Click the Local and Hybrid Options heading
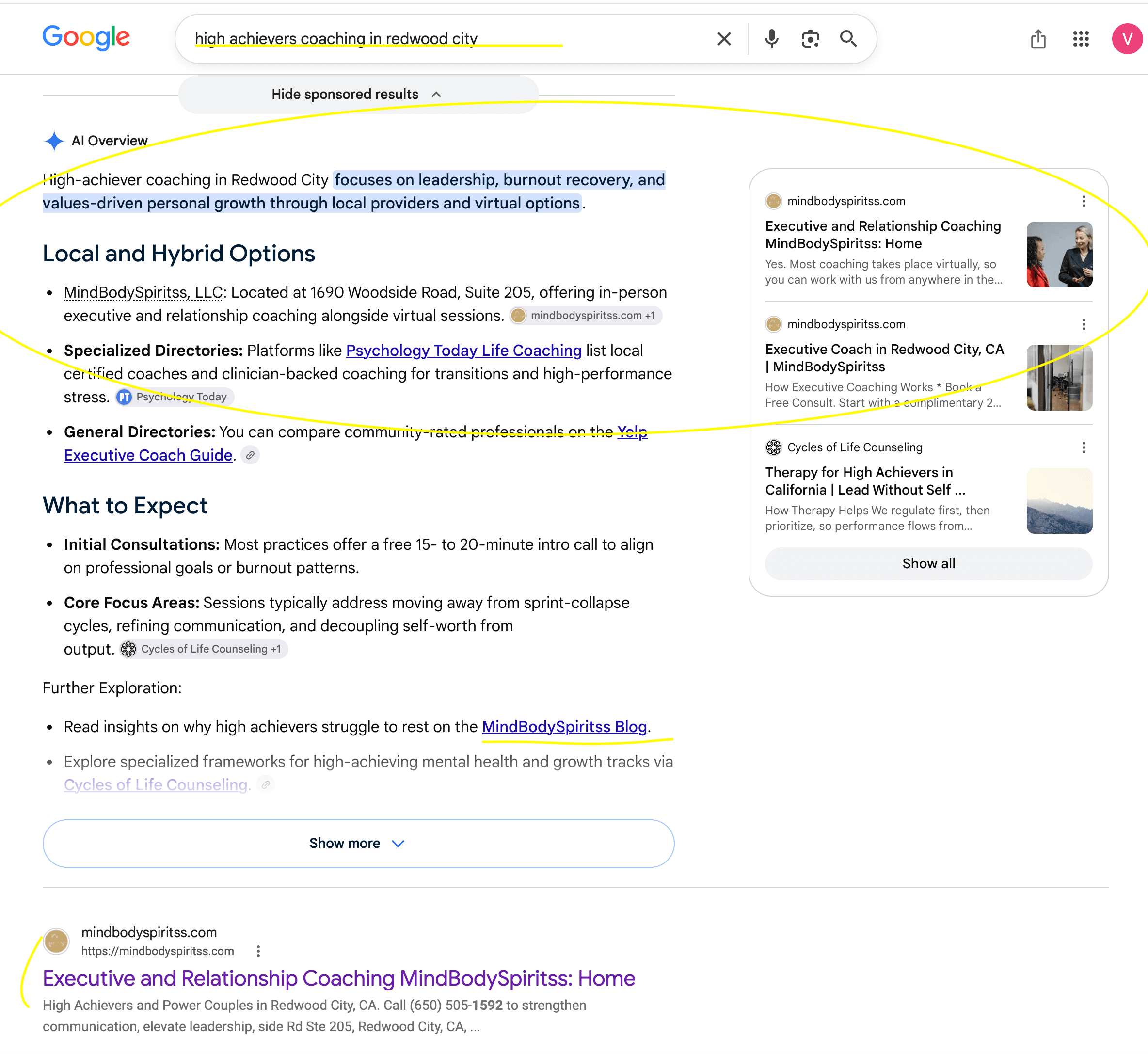Viewport: 1148px width, 1054px height. coord(178,254)
